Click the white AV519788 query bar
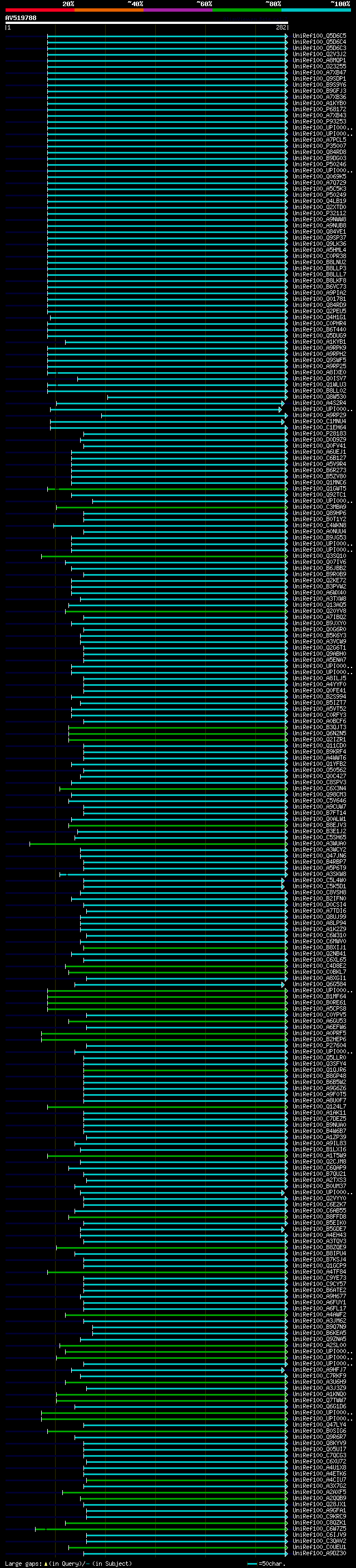Viewport: 356px width, 1568px height. pos(147,22)
